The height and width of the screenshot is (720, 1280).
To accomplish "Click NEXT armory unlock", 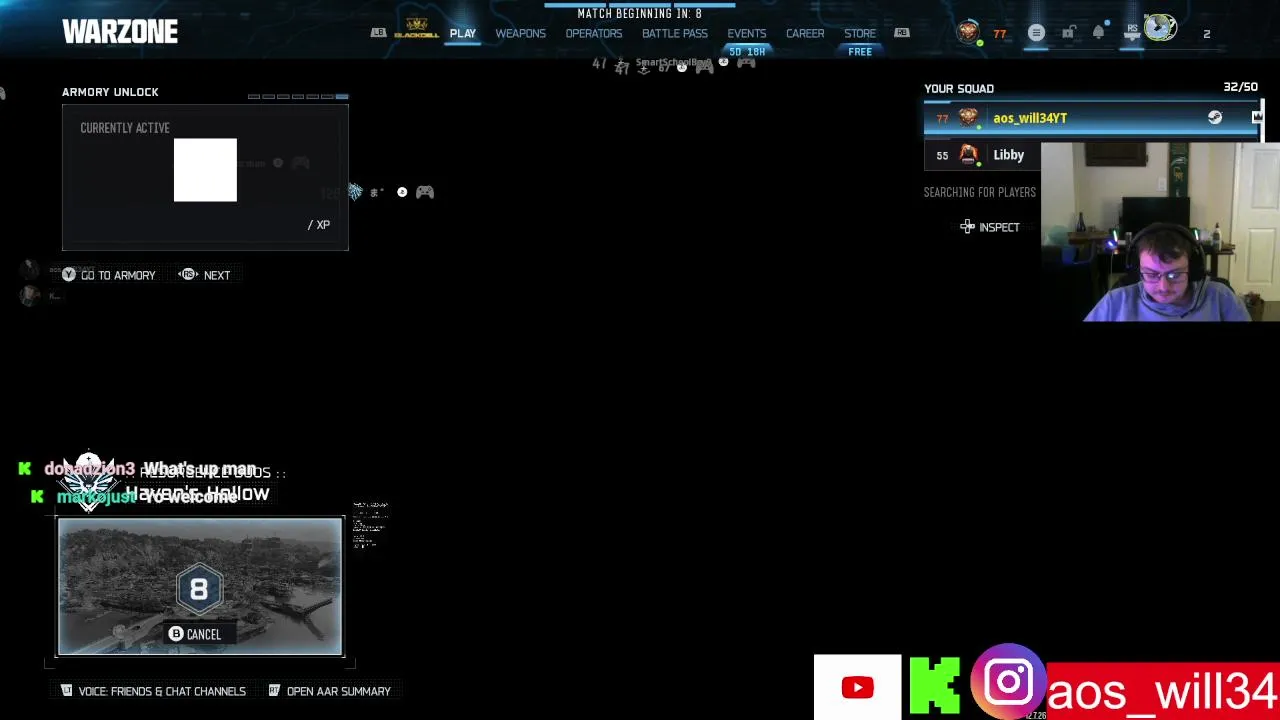I will (217, 275).
